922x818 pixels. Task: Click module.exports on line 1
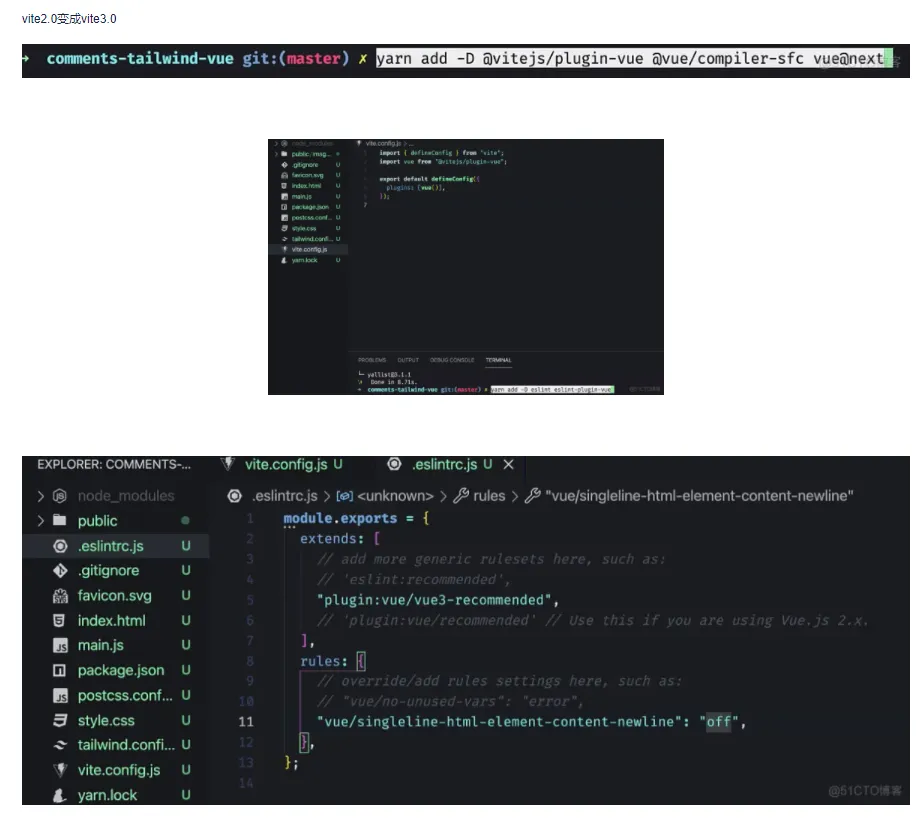(x=340, y=518)
